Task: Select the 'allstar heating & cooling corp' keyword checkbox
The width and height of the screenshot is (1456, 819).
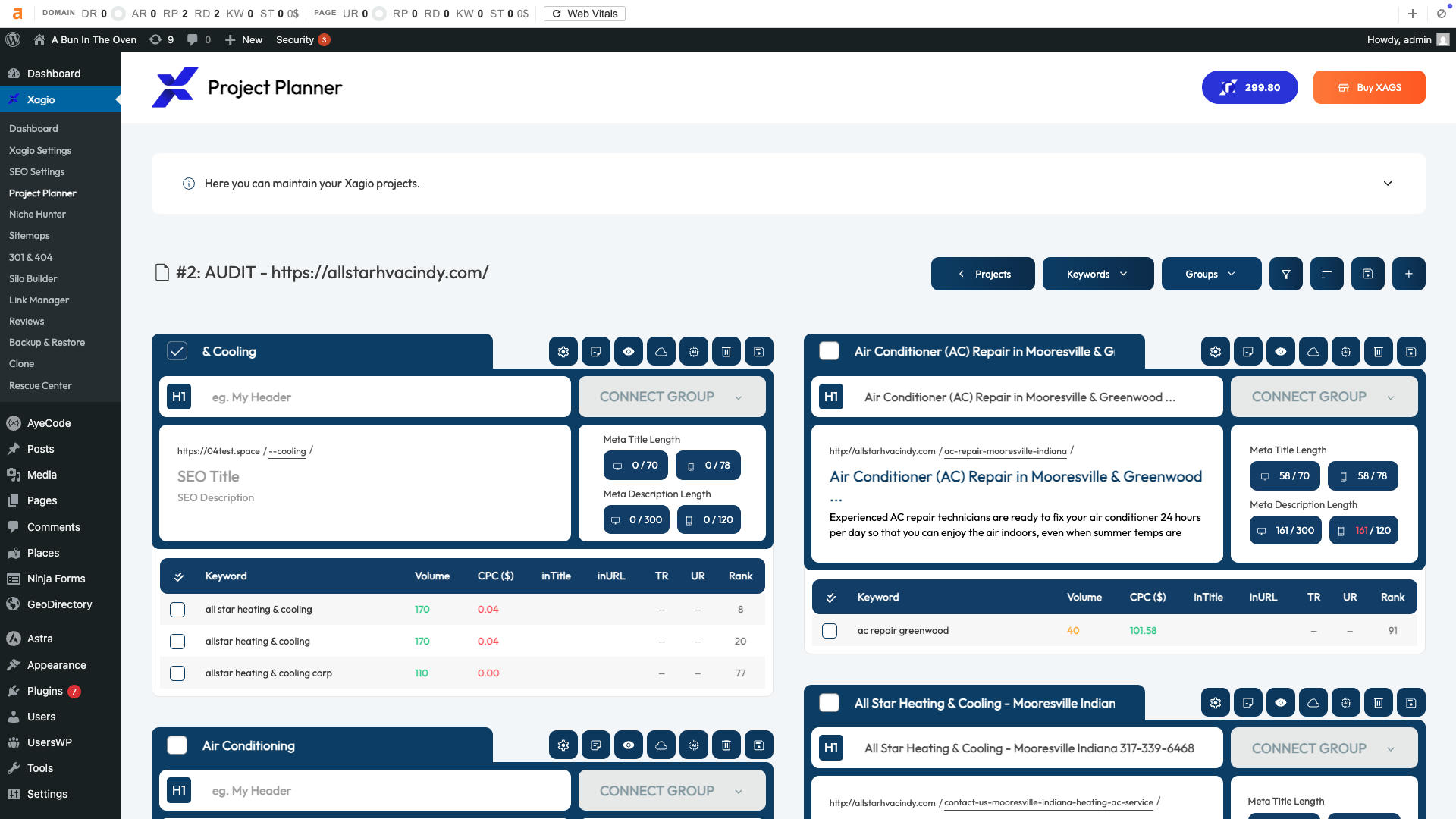Action: coord(177,673)
